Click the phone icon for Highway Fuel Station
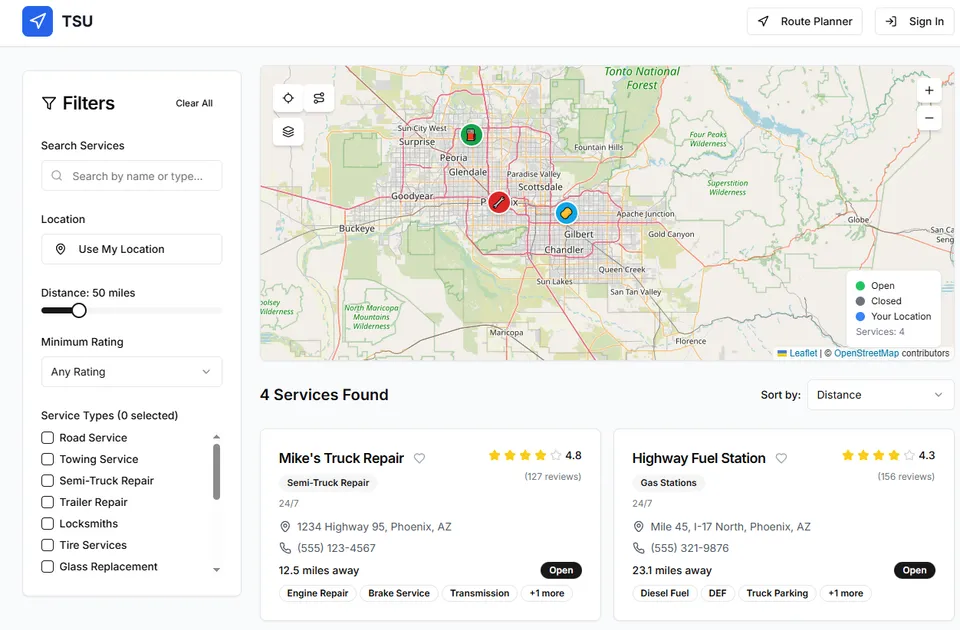 click(639, 548)
